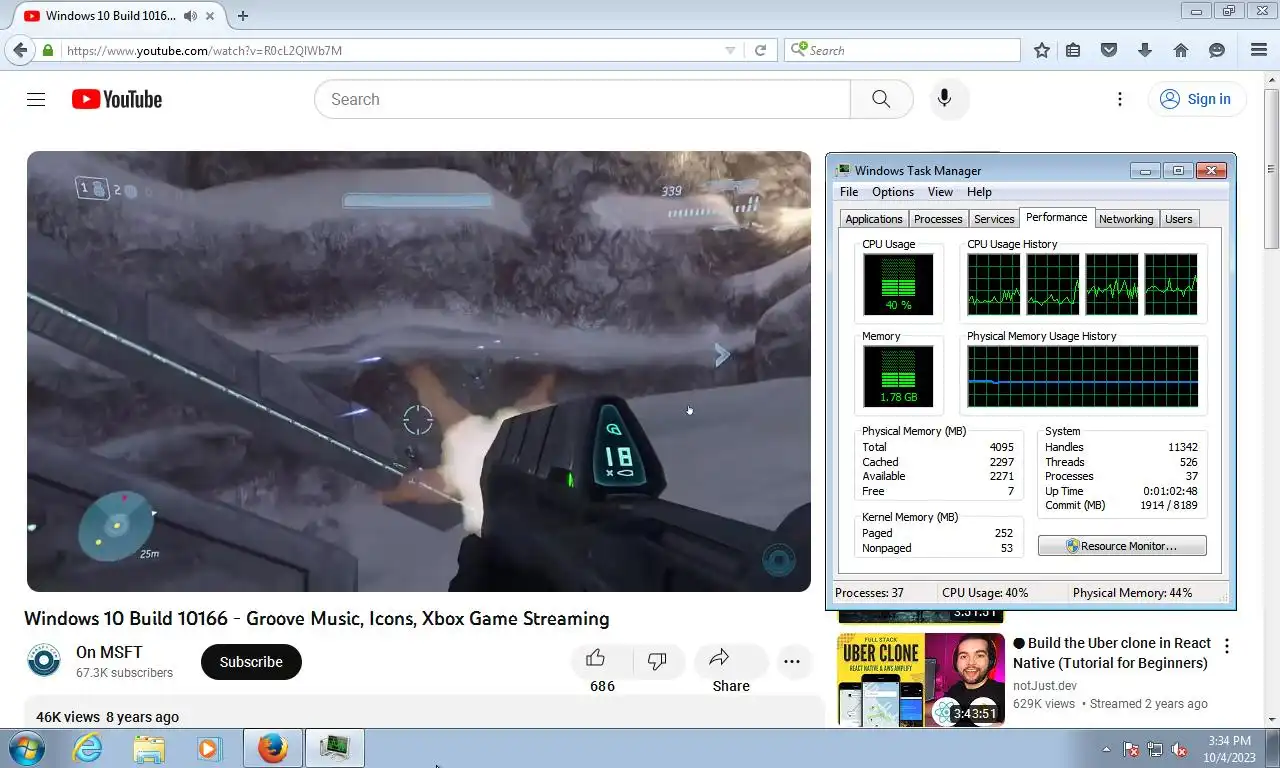Click the YouTube search magnifier button
This screenshot has width=1280, height=768.
pyautogui.click(x=881, y=99)
